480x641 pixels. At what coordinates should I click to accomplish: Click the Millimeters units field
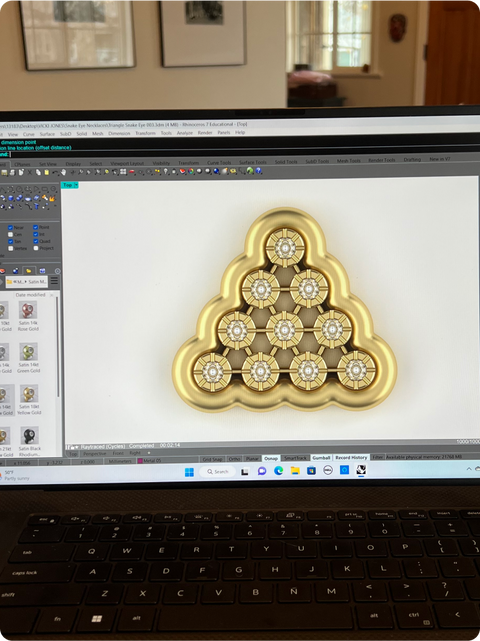120,461
